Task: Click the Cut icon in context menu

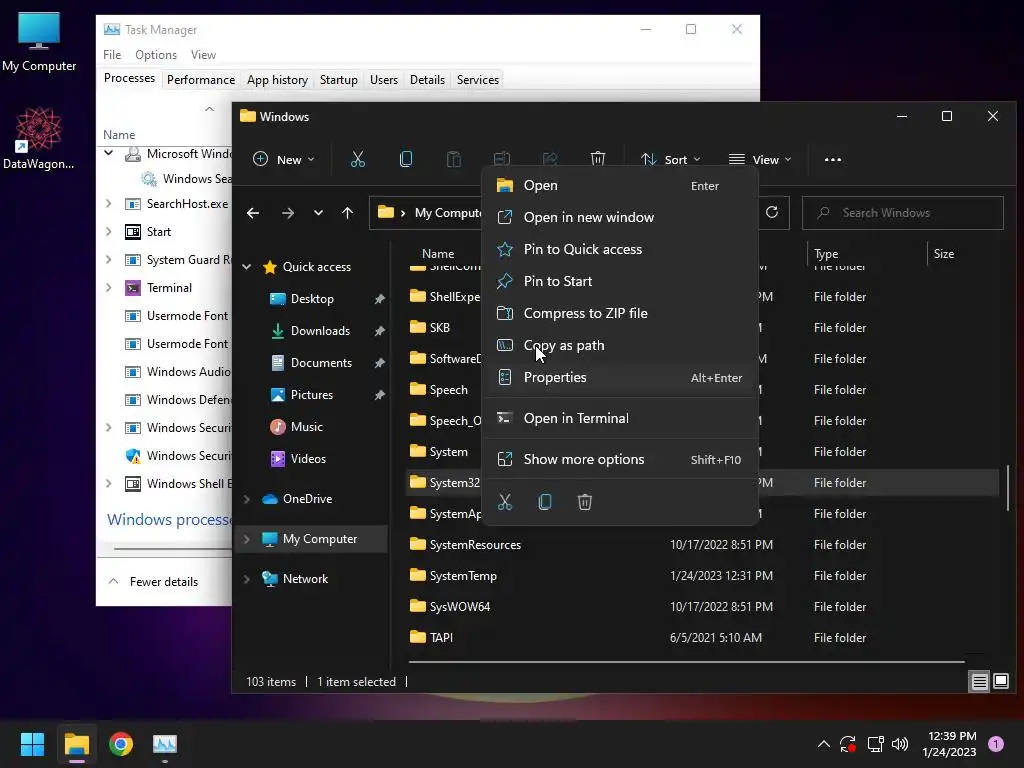Action: 505,502
